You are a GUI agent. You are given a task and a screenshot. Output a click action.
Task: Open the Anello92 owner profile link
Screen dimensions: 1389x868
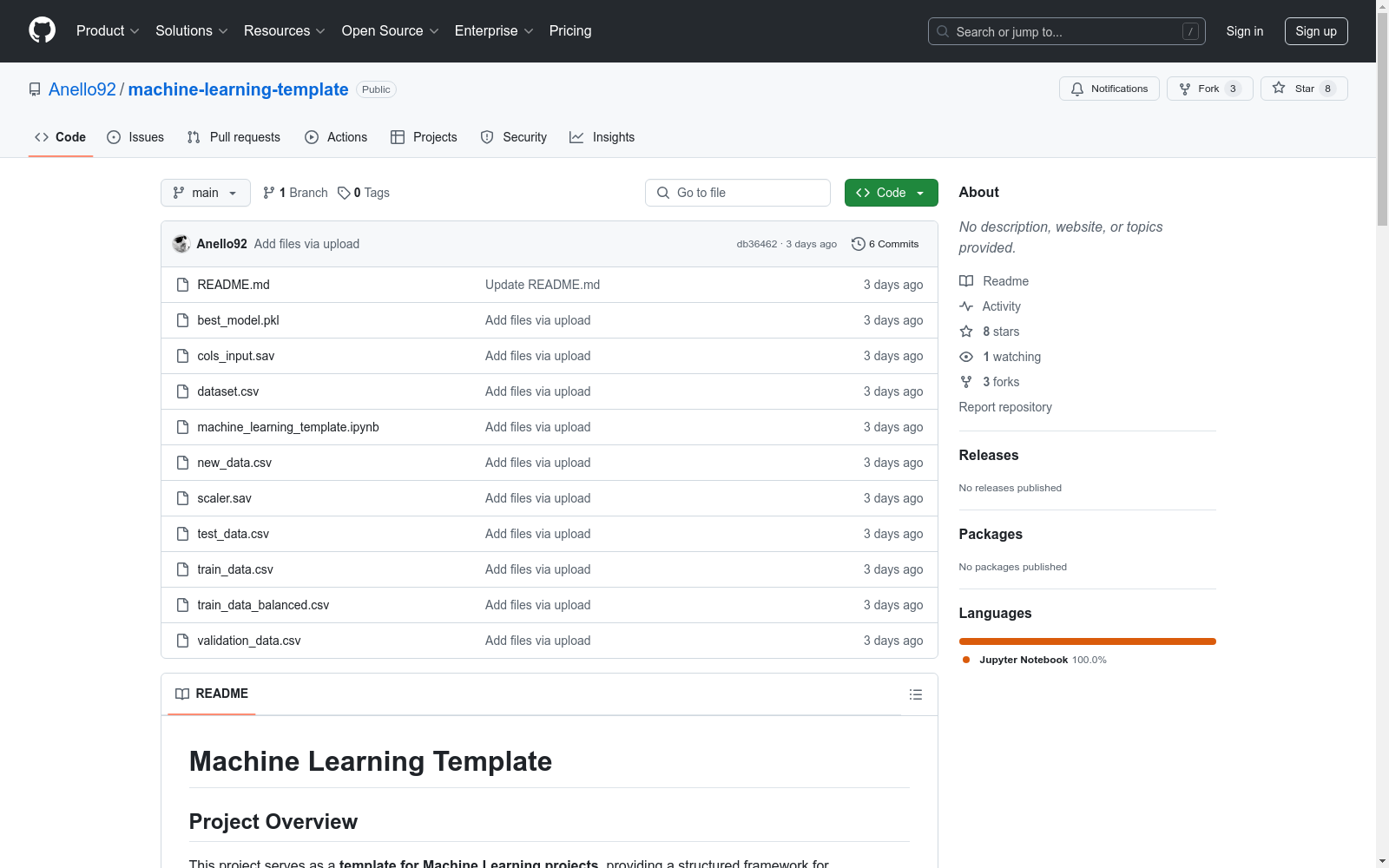pos(82,89)
